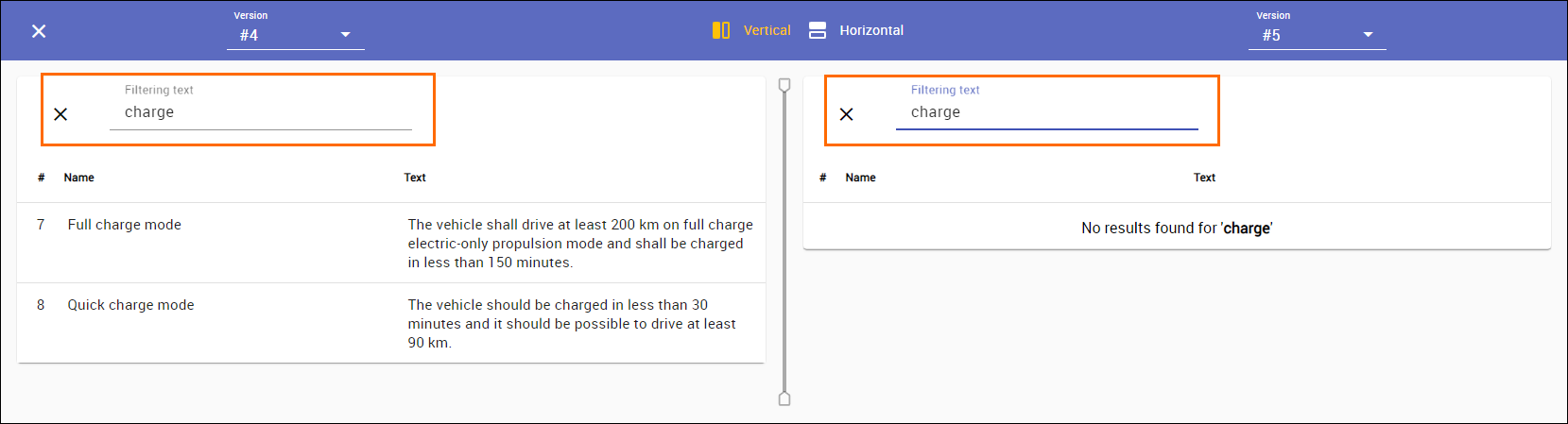The image size is (1568, 424).
Task: Select the Full charge mode row
Action: pyautogui.click(x=125, y=225)
